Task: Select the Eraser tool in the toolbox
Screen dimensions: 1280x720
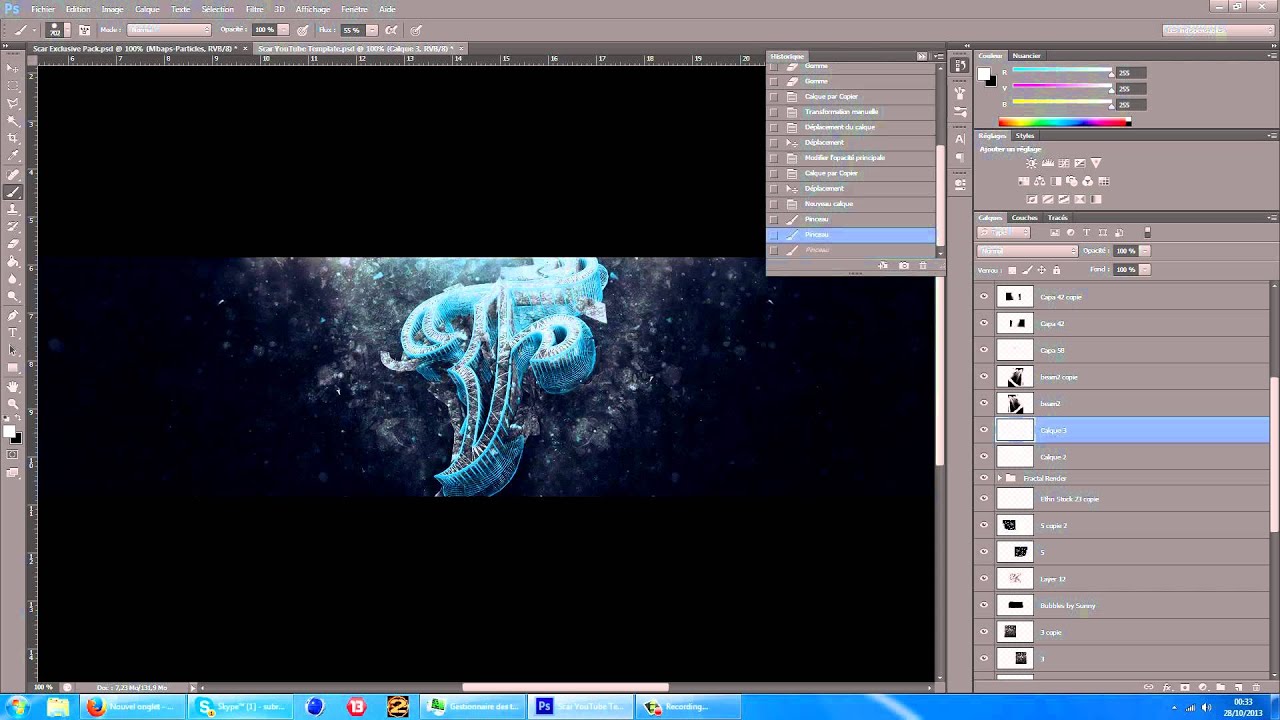Action: (13, 244)
